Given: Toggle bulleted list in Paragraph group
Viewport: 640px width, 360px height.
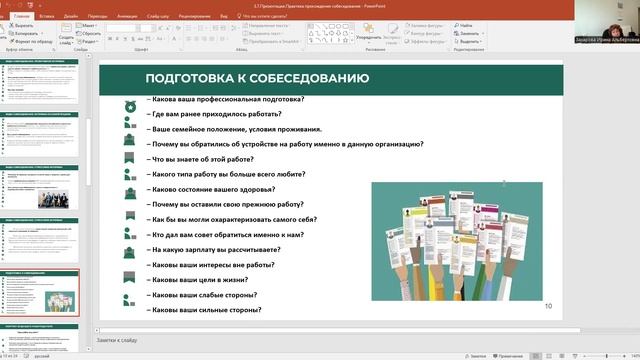Looking at the screenshot, I should [189, 28].
